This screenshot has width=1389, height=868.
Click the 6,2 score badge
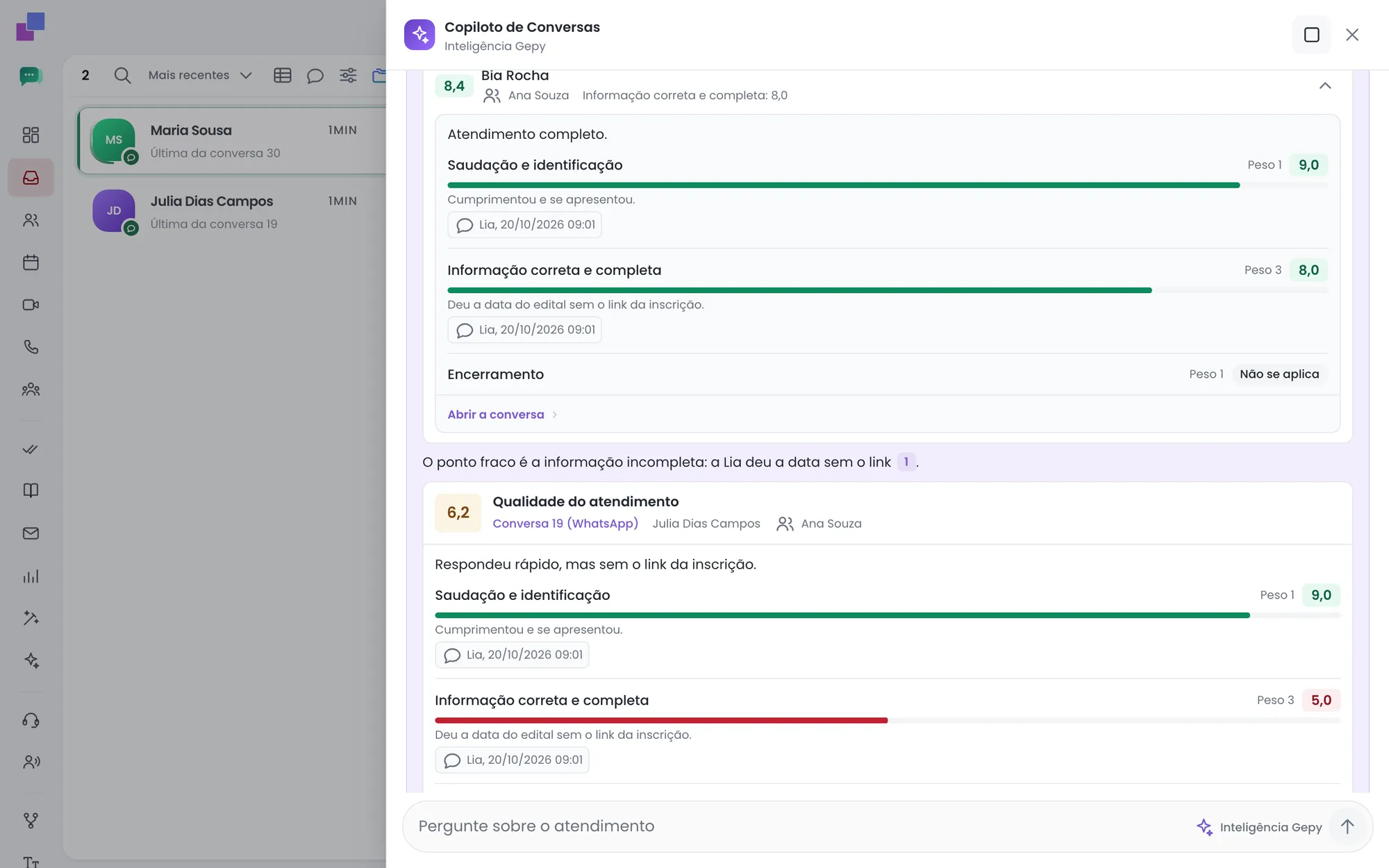[458, 512]
